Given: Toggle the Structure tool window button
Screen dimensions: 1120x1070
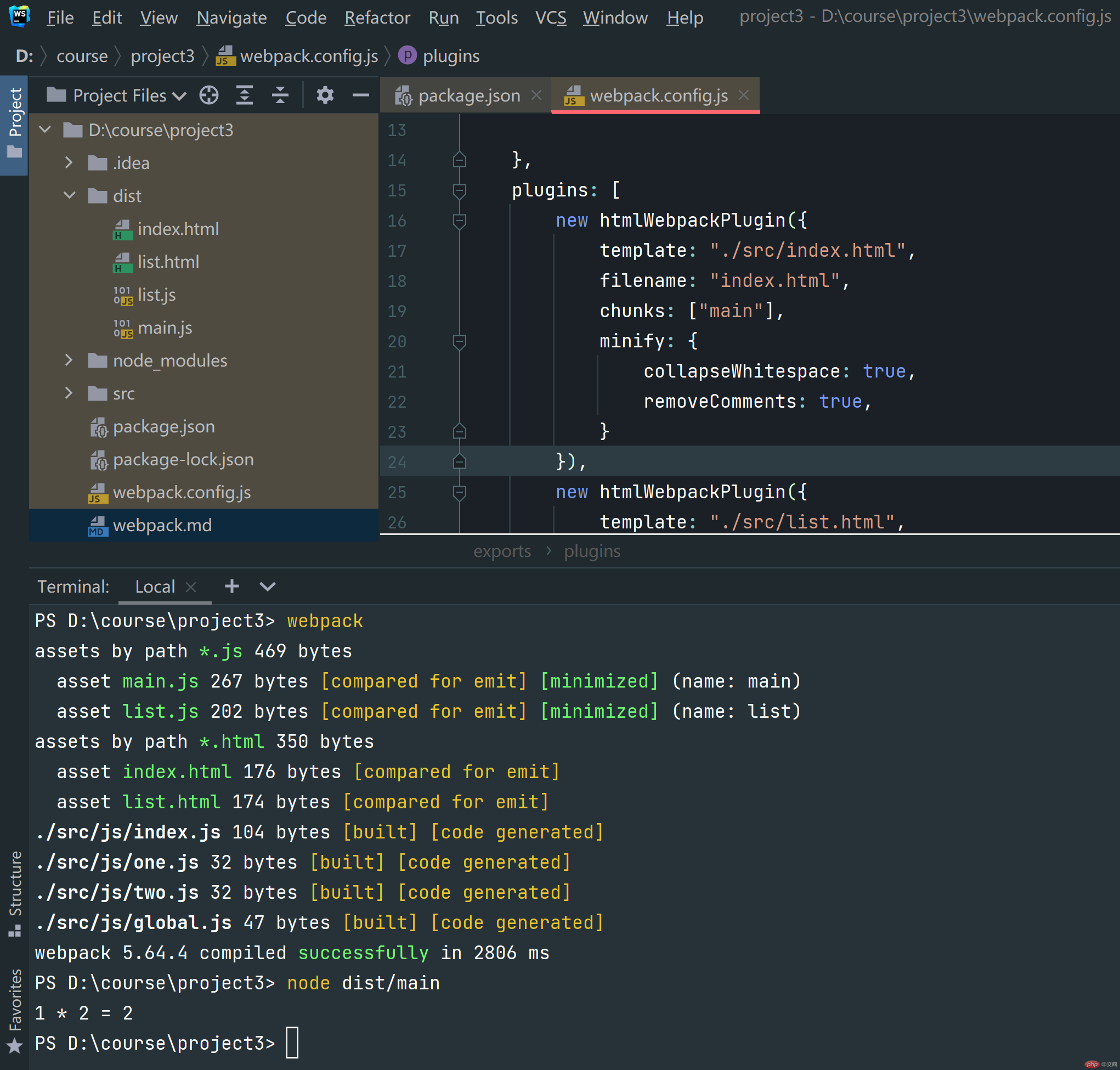Looking at the screenshot, I should pyautogui.click(x=14, y=894).
